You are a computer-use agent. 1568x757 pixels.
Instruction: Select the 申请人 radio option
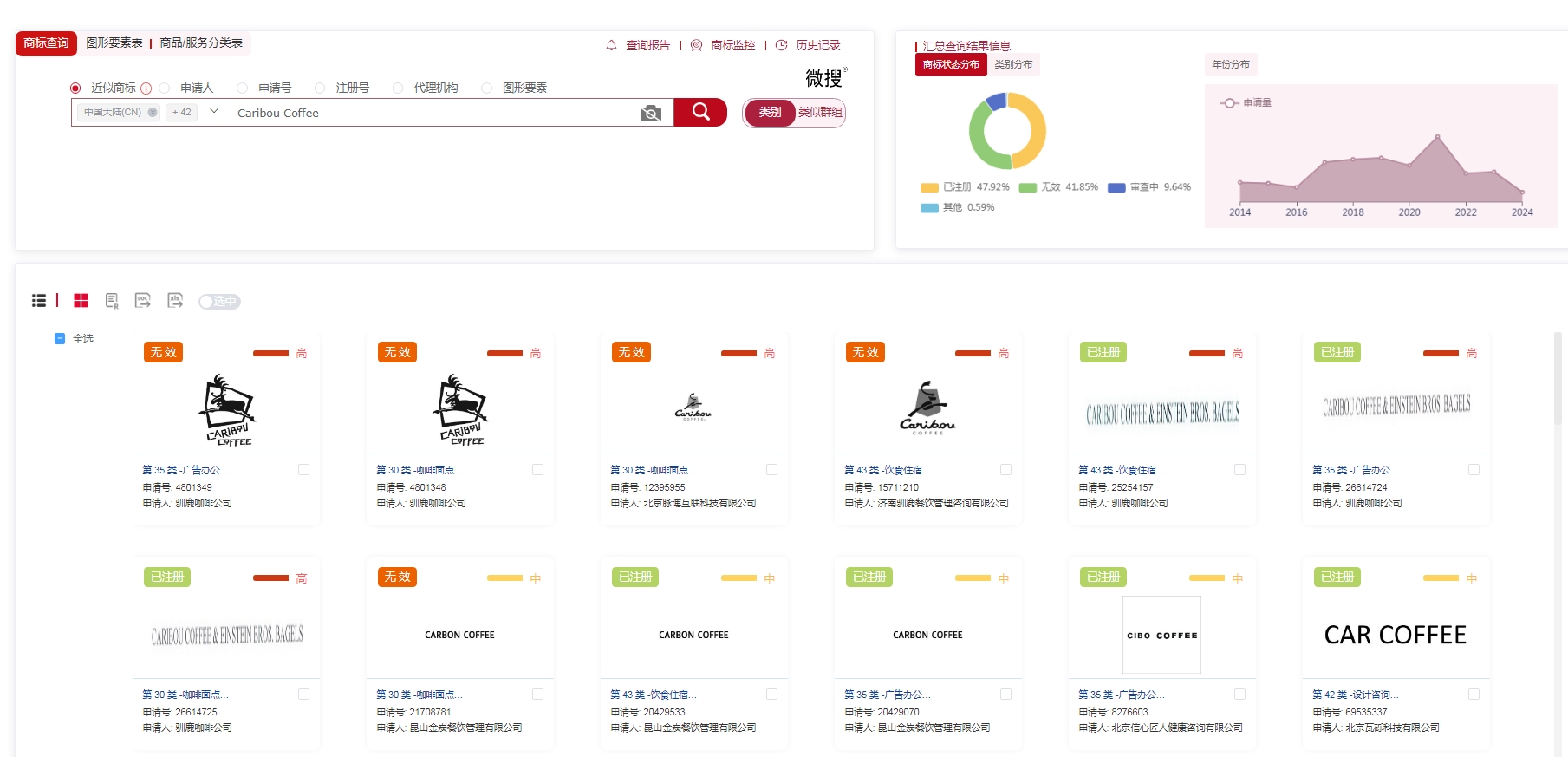[164, 88]
